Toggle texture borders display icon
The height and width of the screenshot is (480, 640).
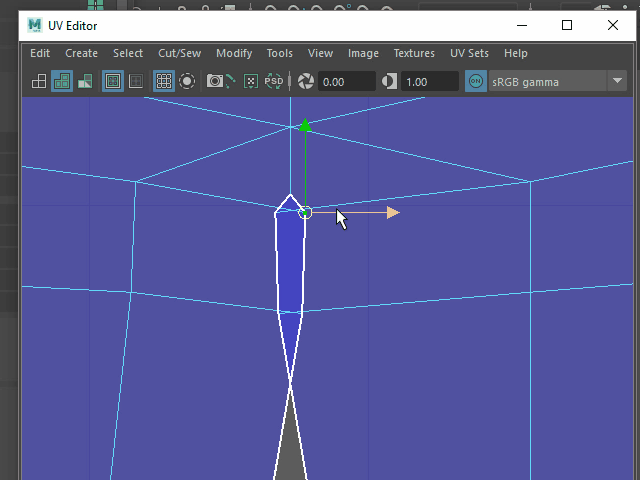(113, 82)
